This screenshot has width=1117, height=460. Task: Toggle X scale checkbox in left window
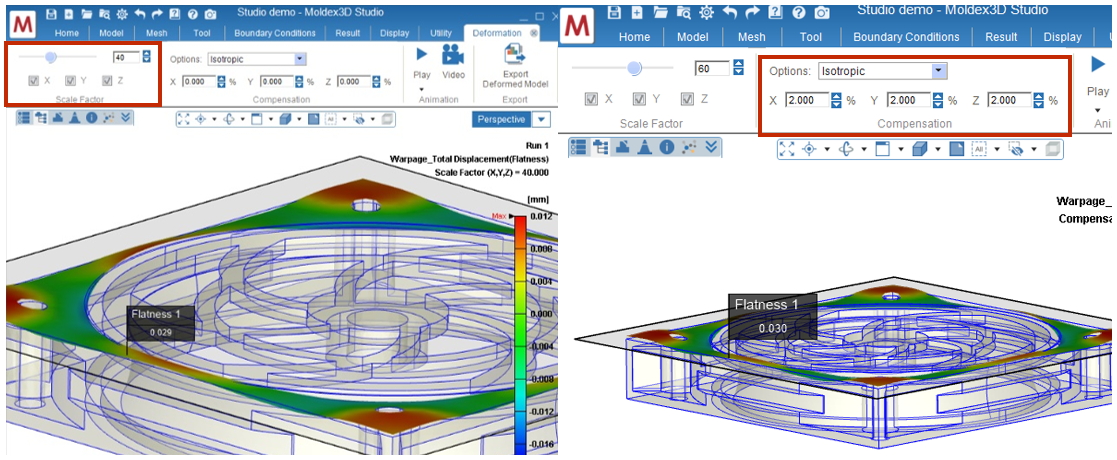(x=33, y=81)
